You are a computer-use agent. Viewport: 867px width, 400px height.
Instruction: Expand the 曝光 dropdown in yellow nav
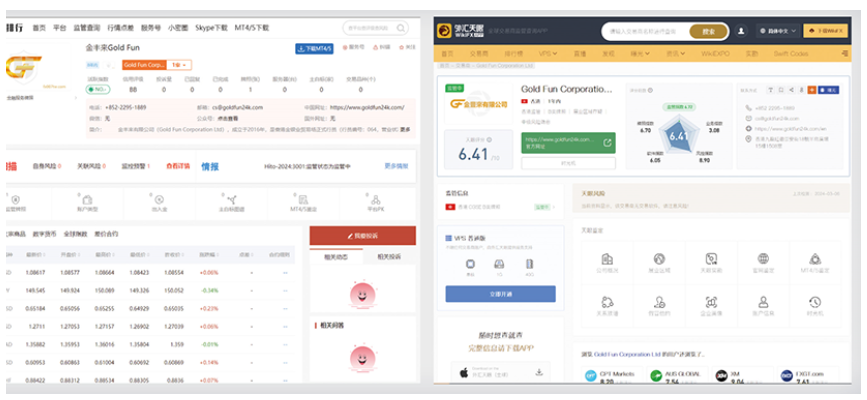(638, 54)
